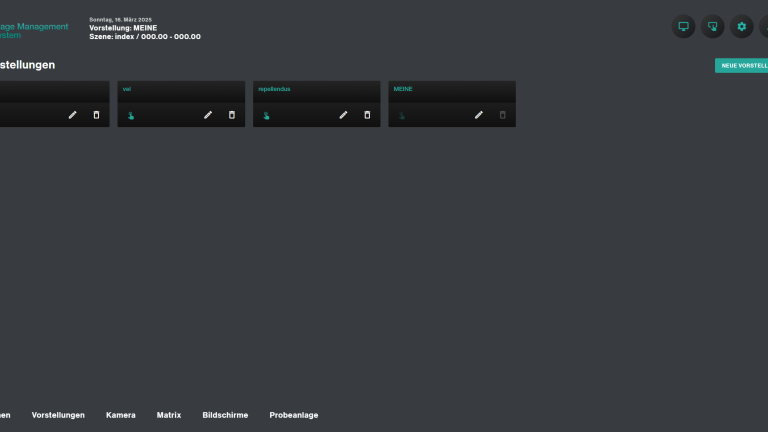Switch to the Vorstellungen tab
Image resolution: width=768 pixels, height=432 pixels.
click(x=58, y=415)
